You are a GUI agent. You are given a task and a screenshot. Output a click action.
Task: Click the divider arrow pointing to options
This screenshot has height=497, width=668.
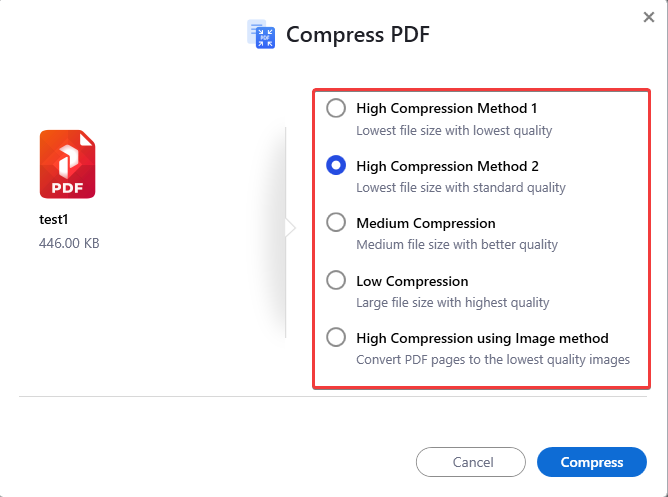(x=290, y=227)
